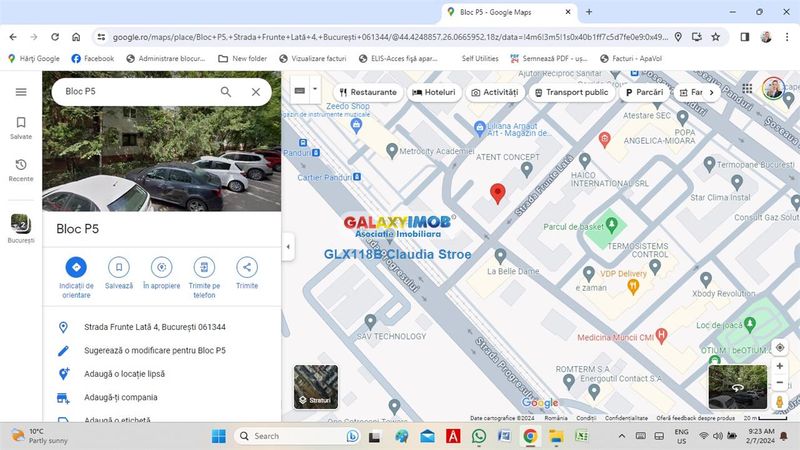Viewport: 800px width, 450px height.
Task: Zoom in the map with plus button
Action: pos(780,366)
